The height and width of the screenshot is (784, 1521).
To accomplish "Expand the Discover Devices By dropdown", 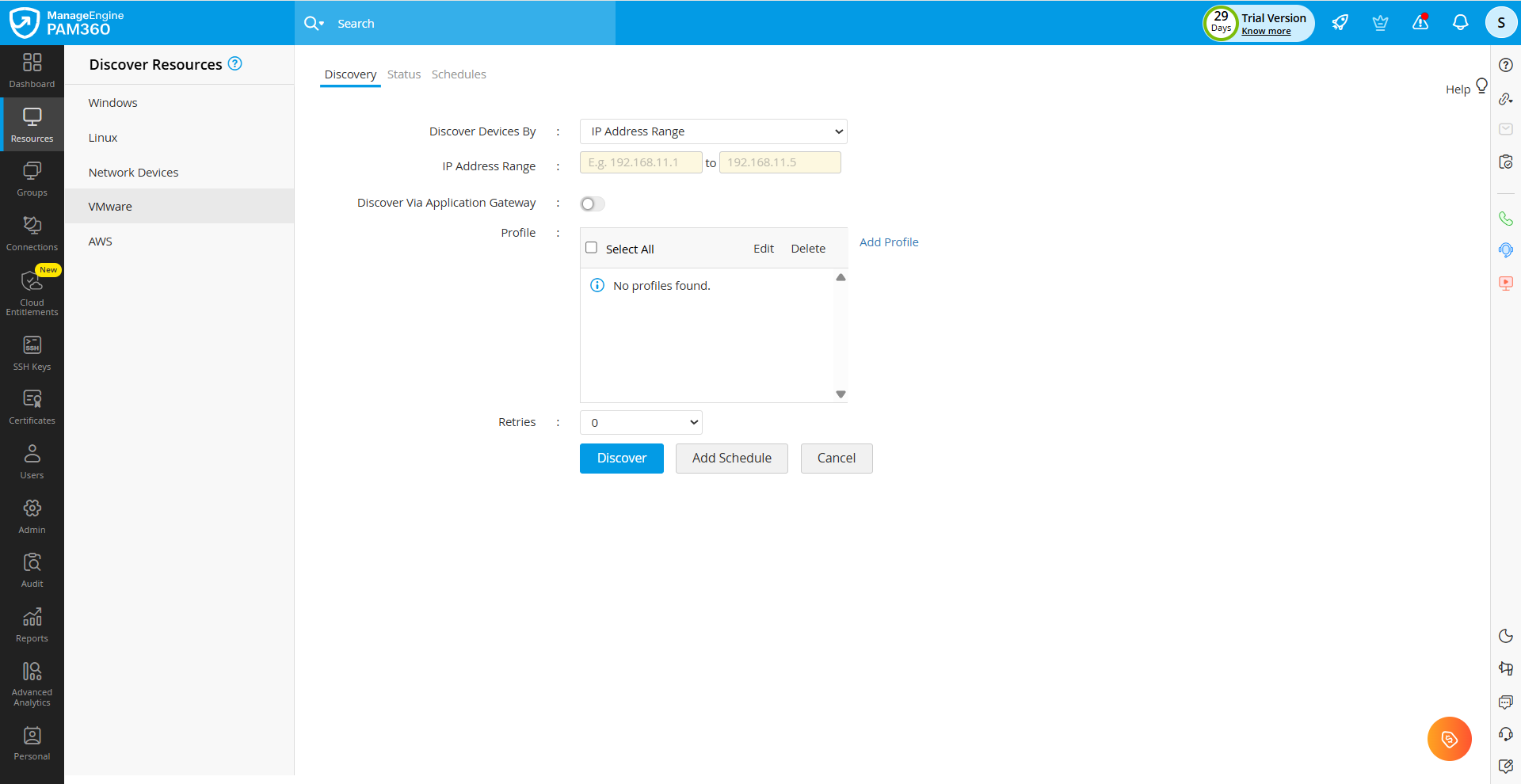I will click(713, 131).
